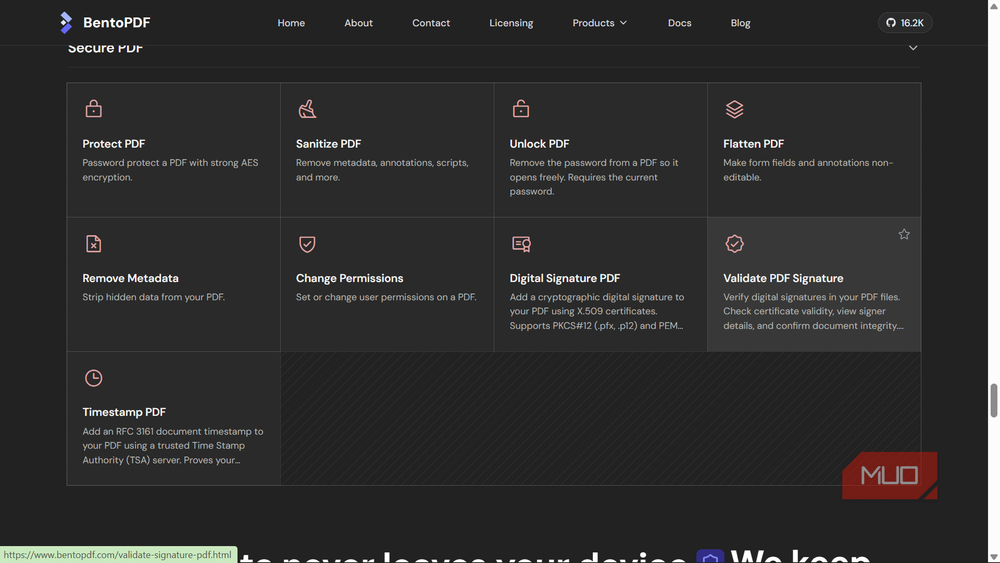Click the Timestamp PDF clock icon
Screen dimensions: 1000x563
coord(94,378)
